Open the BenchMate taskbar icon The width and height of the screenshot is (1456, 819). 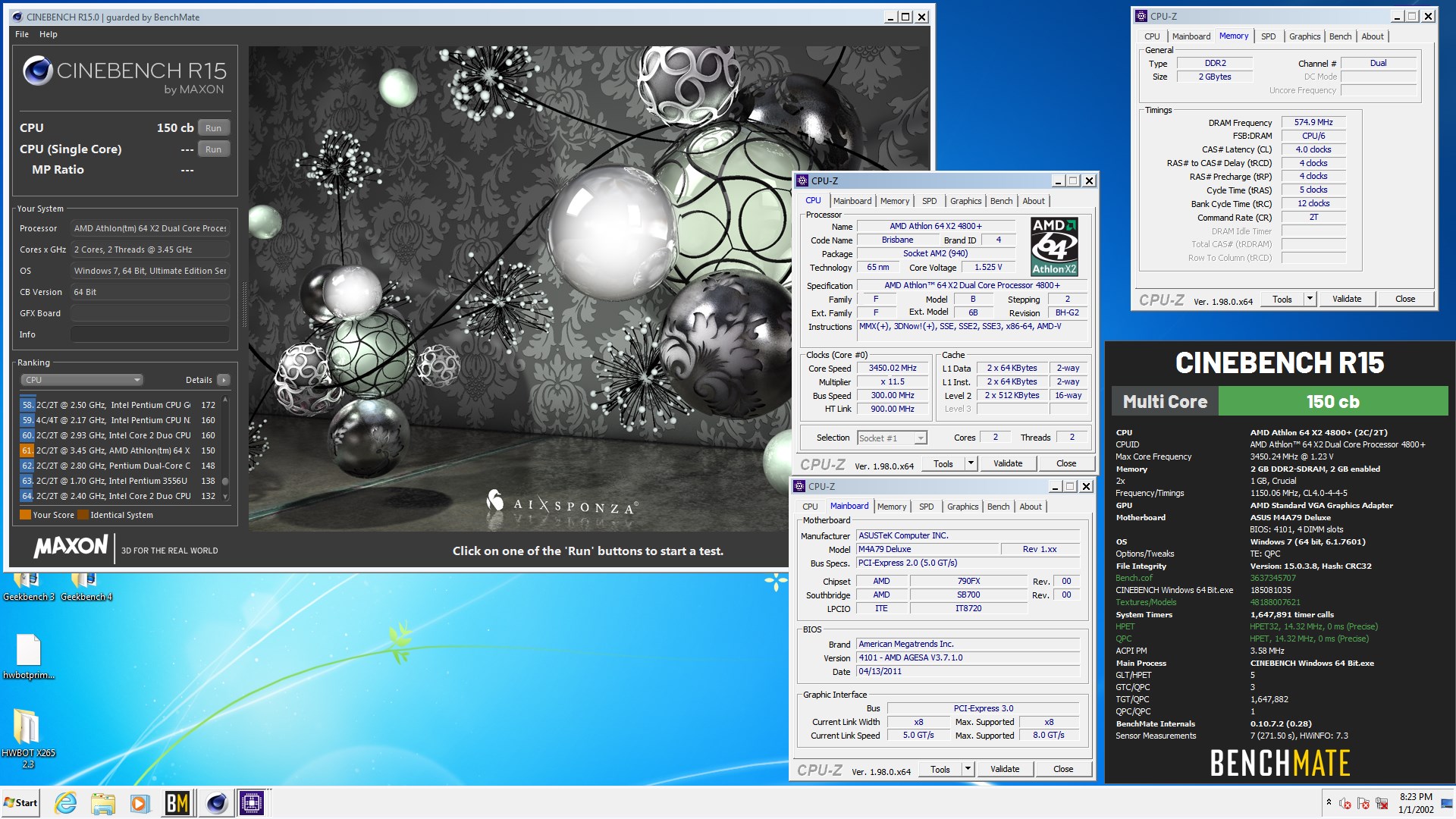177,803
